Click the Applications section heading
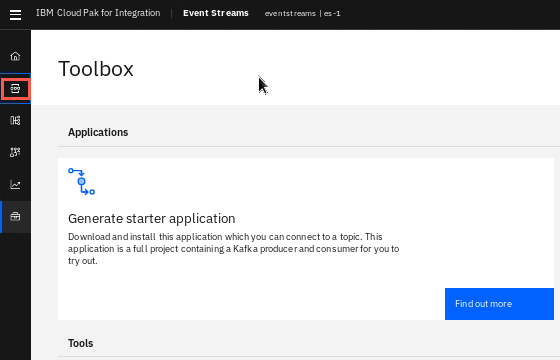Image resolution: width=560 pixels, height=360 pixels. (x=98, y=132)
